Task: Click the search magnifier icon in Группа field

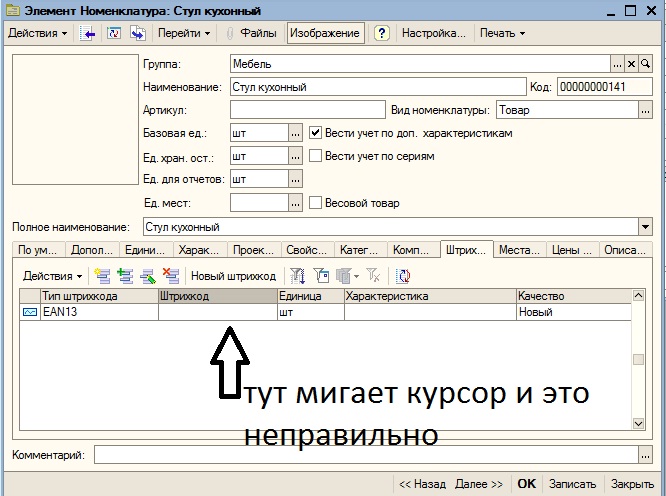Action: click(645, 64)
